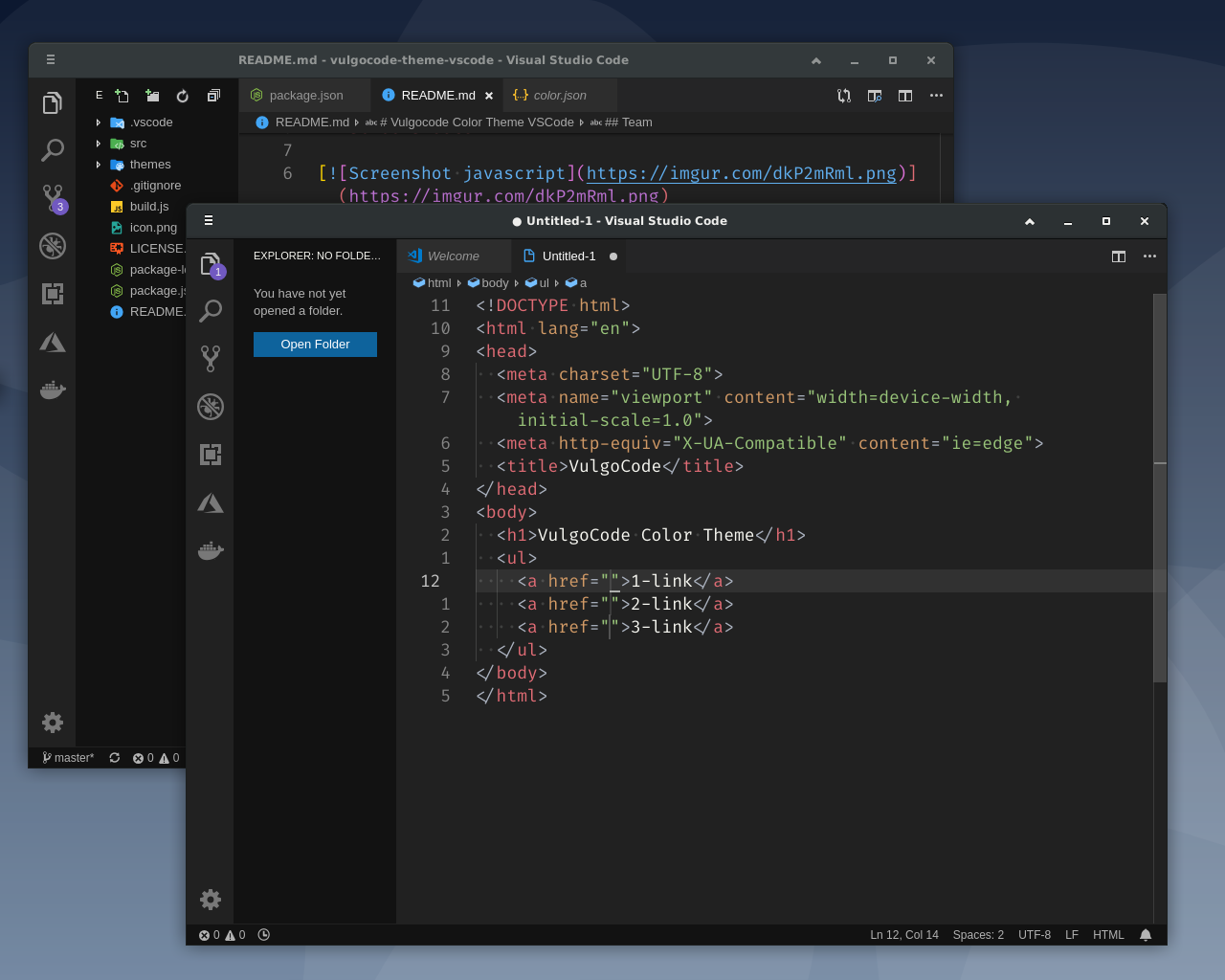Switch to the color.json tab
The width and height of the screenshot is (1225, 980).
click(560, 96)
